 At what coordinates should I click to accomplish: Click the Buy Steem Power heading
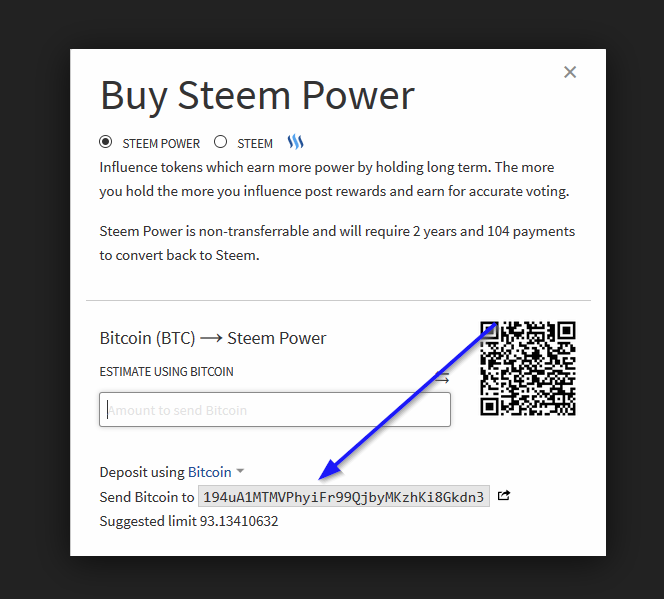coord(257,96)
